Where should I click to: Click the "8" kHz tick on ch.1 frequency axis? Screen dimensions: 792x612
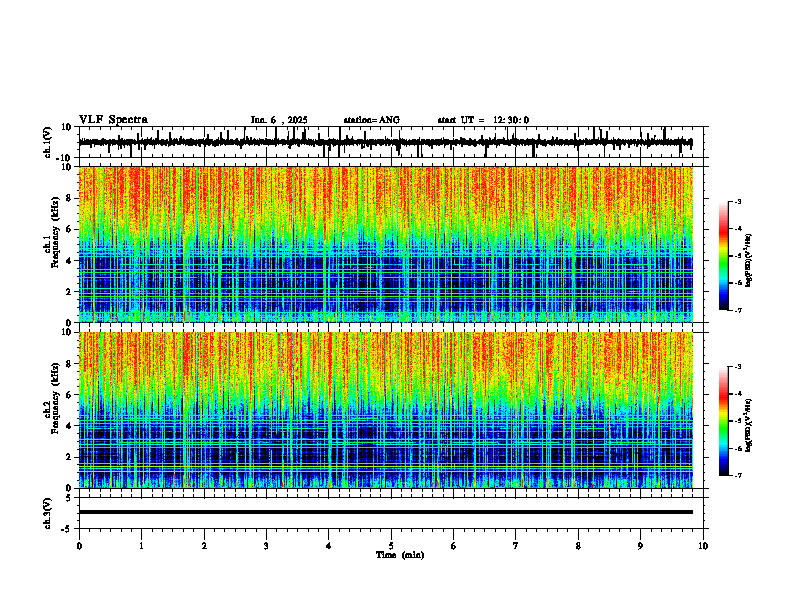[x=69, y=198]
